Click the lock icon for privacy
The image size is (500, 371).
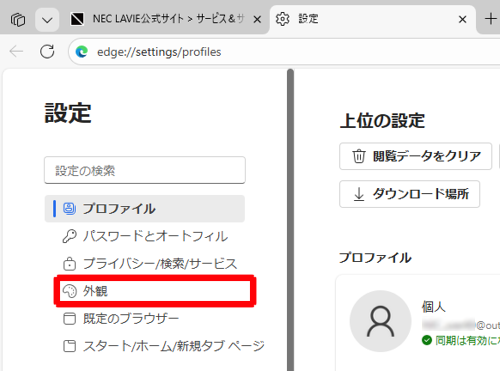[69, 264]
